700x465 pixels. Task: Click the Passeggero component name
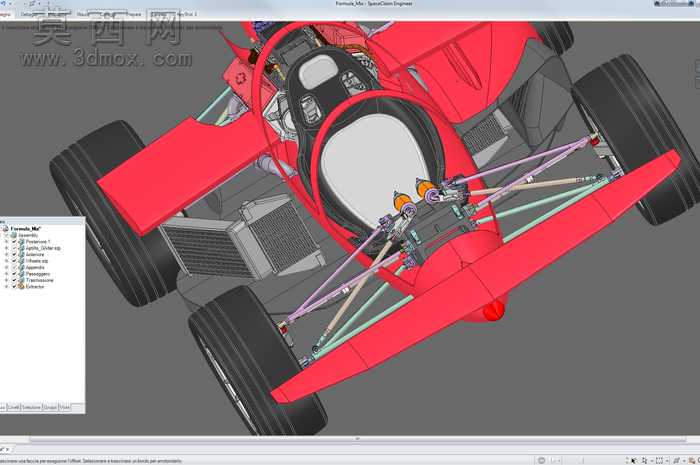click(38, 274)
